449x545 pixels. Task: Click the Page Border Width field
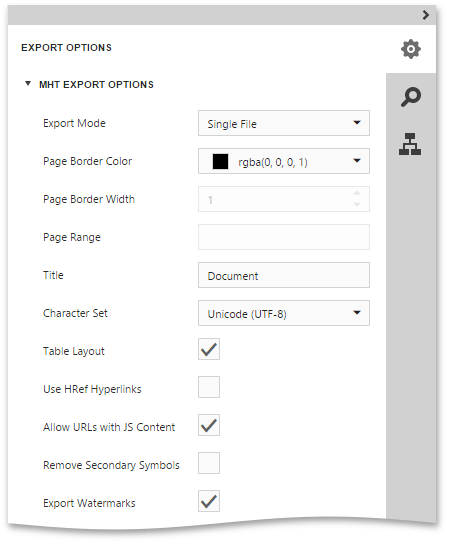click(284, 199)
